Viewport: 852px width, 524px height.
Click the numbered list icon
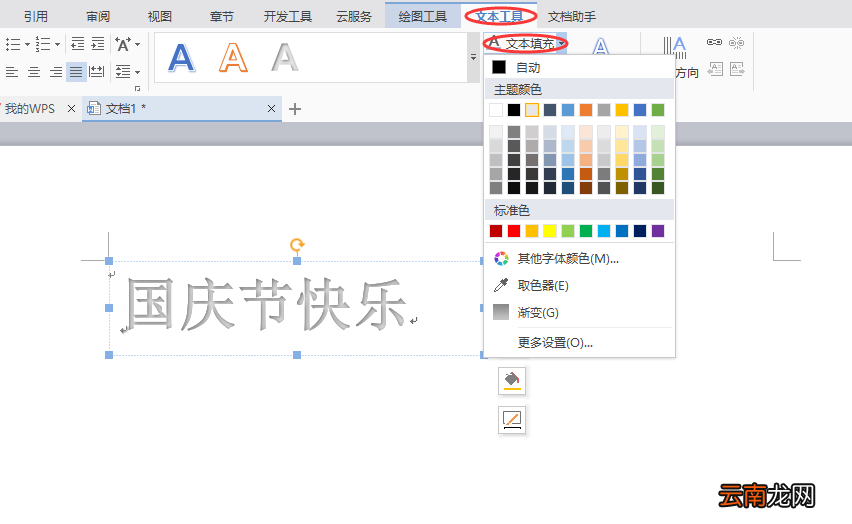pos(43,44)
